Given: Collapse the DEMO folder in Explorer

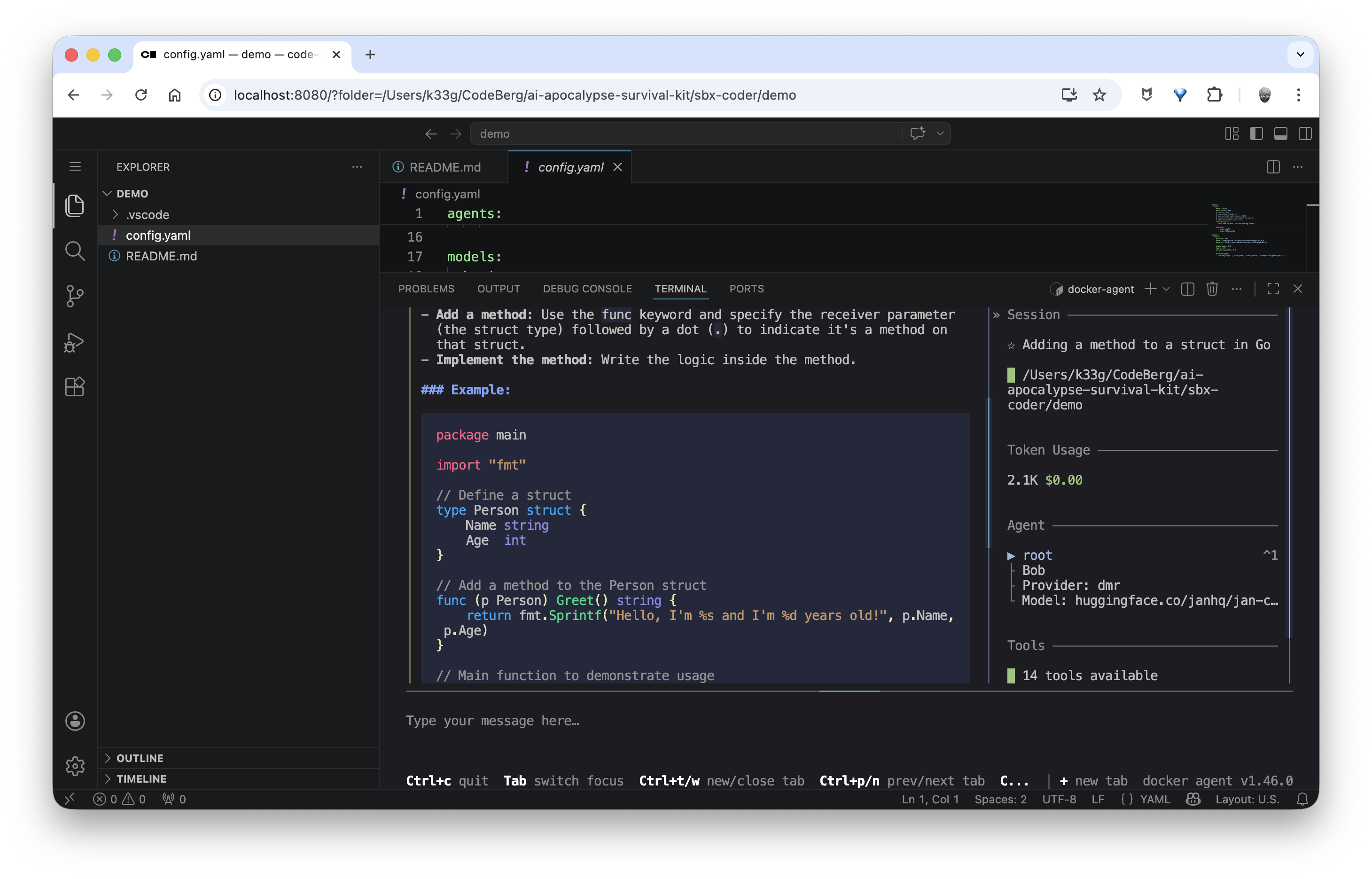Looking at the screenshot, I should click(108, 194).
